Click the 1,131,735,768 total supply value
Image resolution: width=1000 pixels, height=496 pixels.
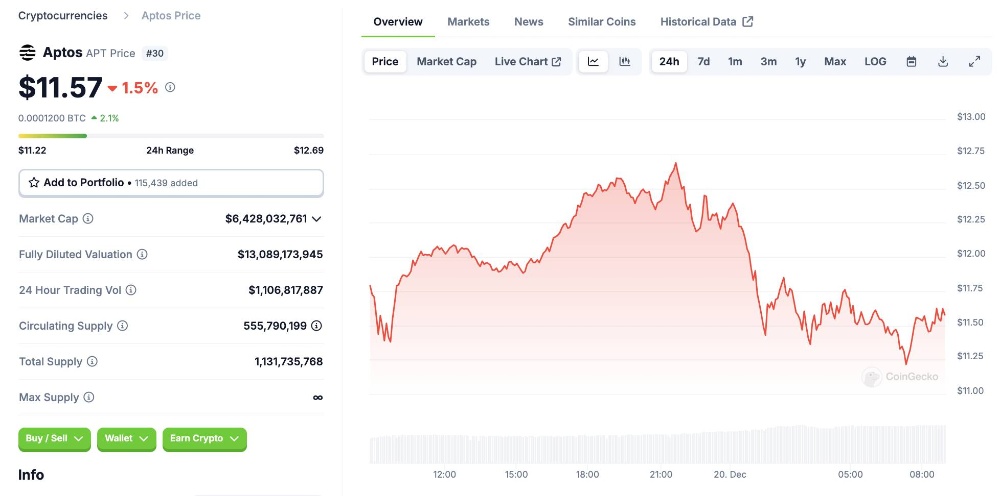coord(288,361)
